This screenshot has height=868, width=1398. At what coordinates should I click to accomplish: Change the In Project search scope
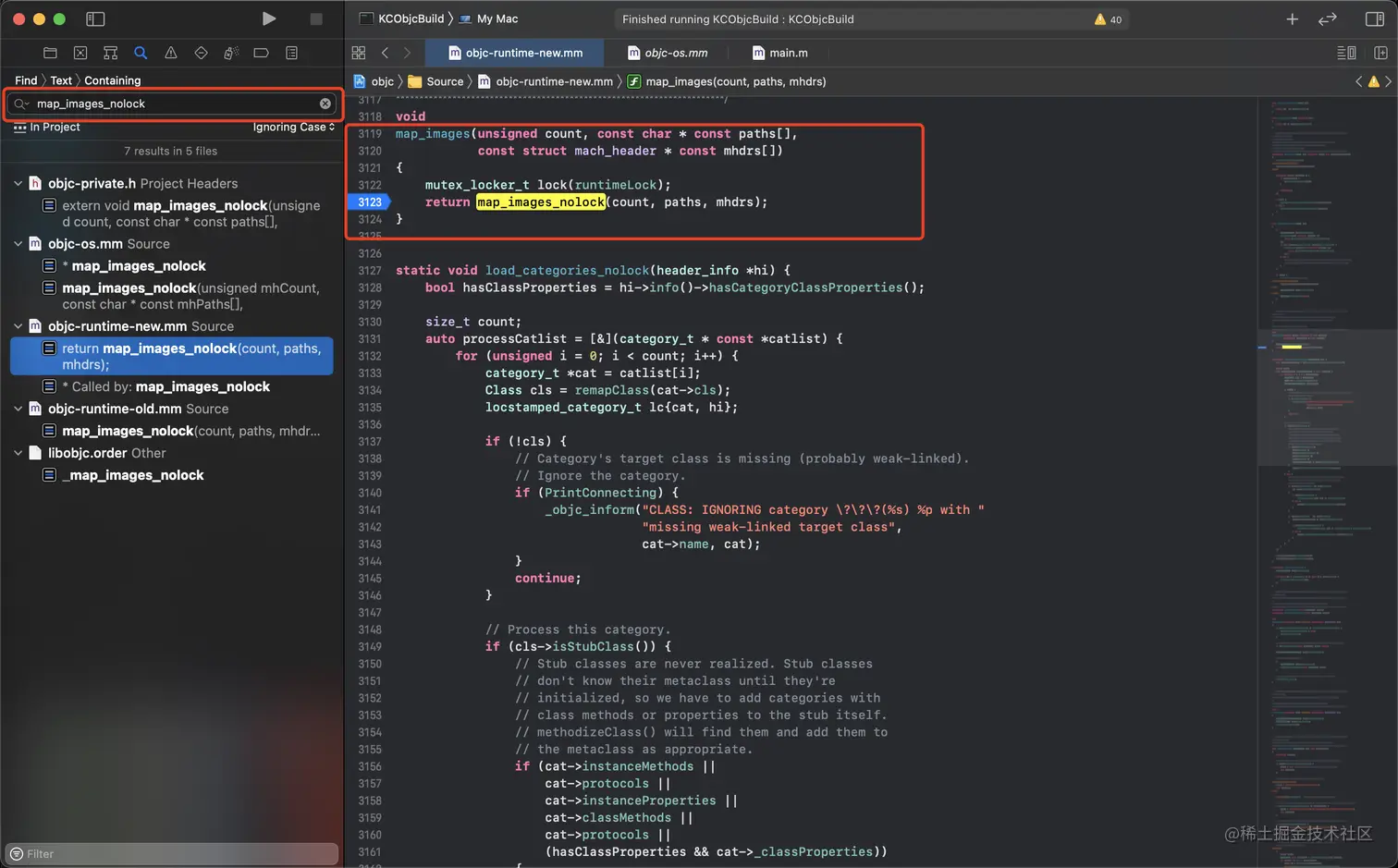click(x=46, y=127)
